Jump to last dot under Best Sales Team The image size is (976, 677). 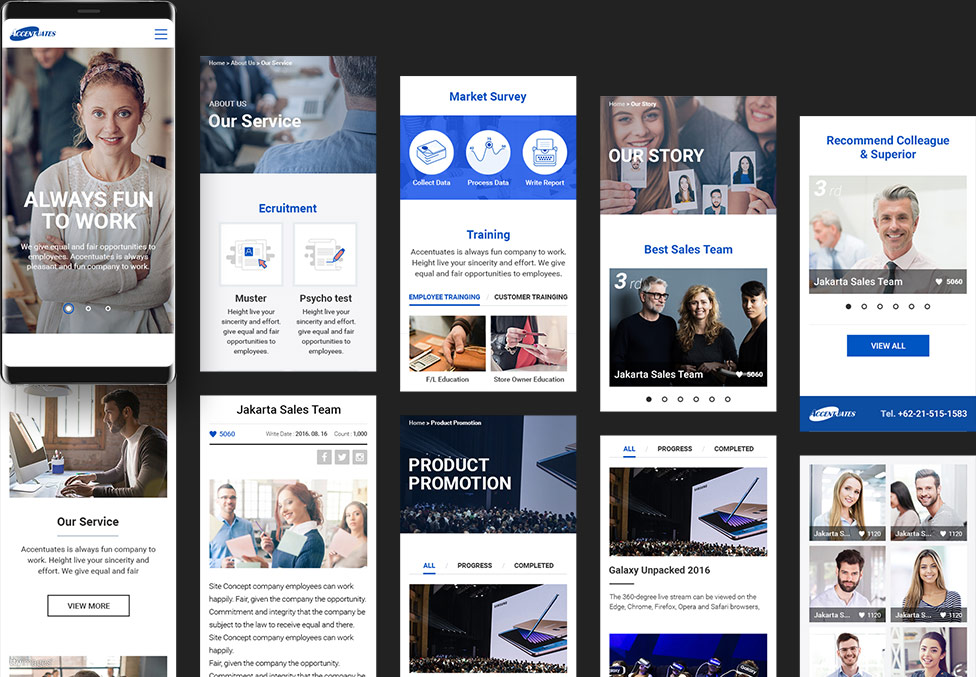coord(727,399)
